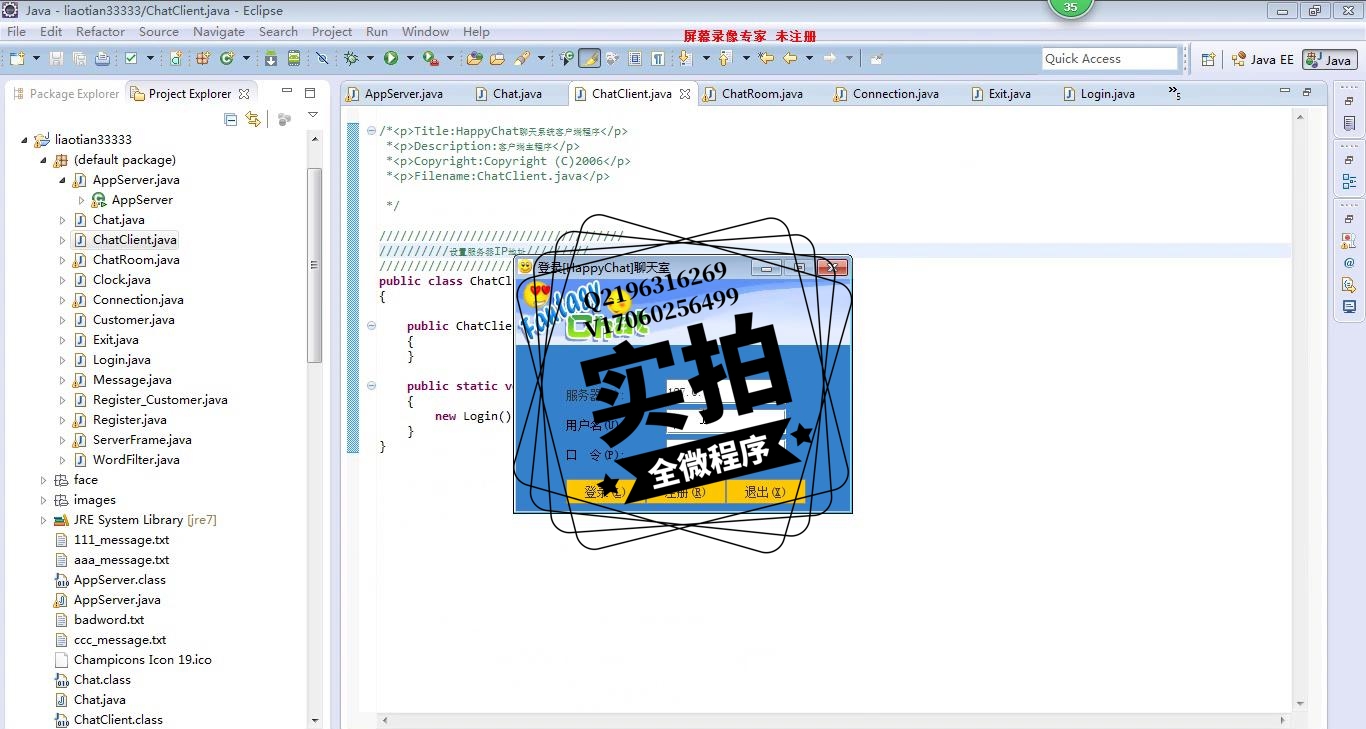1366x729 pixels.
Task: Click the Debug bug icon
Action: click(x=351, y=59)
